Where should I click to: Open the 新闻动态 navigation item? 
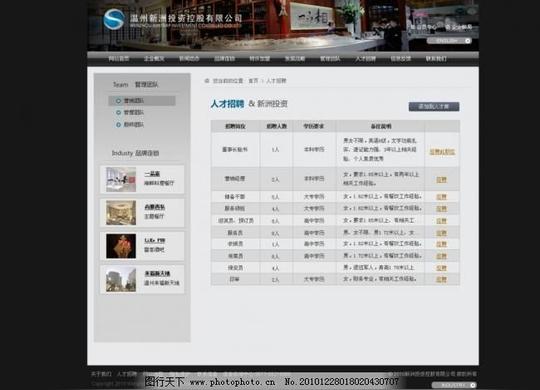tap(189, 59)
